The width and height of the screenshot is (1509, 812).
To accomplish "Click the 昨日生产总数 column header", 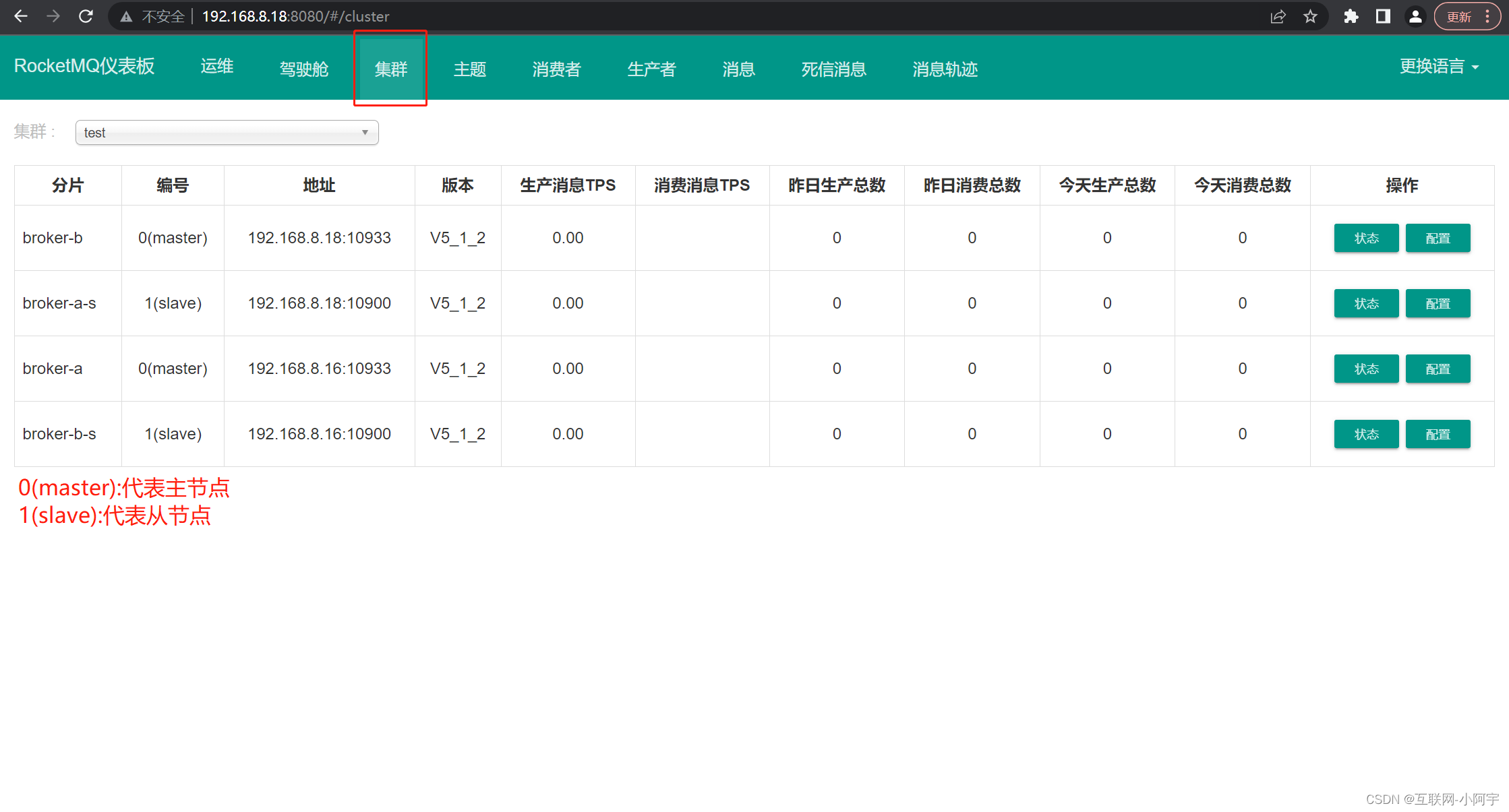I will (x=837, y=185).
